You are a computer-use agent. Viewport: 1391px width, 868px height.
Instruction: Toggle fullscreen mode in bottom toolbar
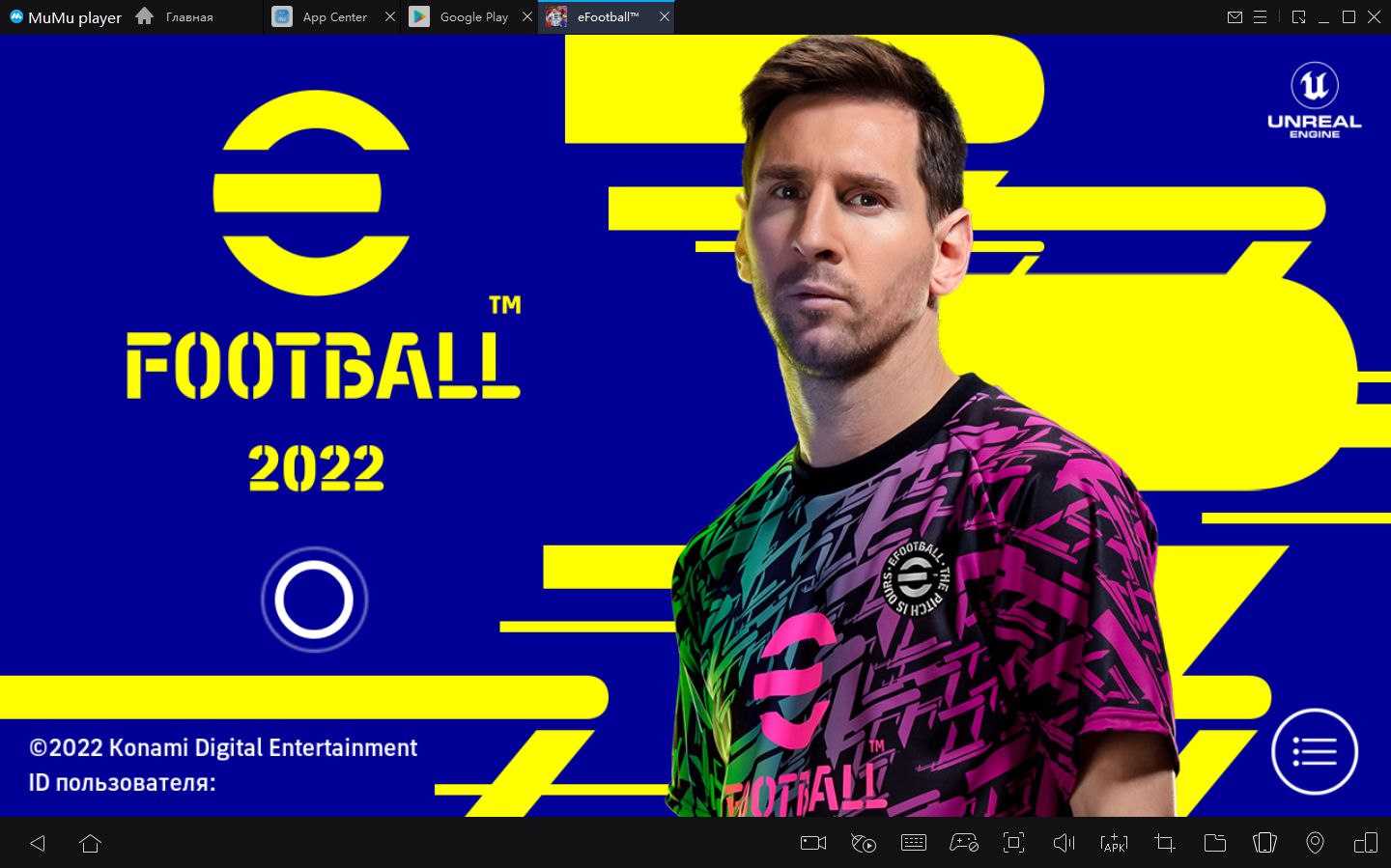[x=1013, y=843]
